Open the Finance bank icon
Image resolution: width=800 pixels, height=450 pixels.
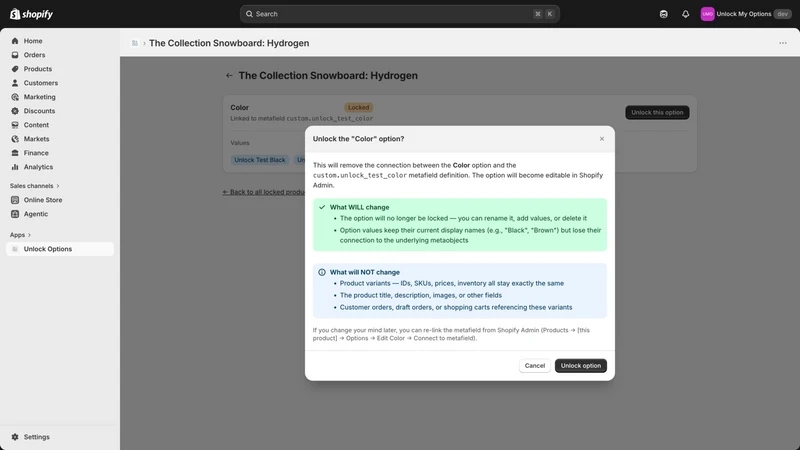click(x=15, y=153)
